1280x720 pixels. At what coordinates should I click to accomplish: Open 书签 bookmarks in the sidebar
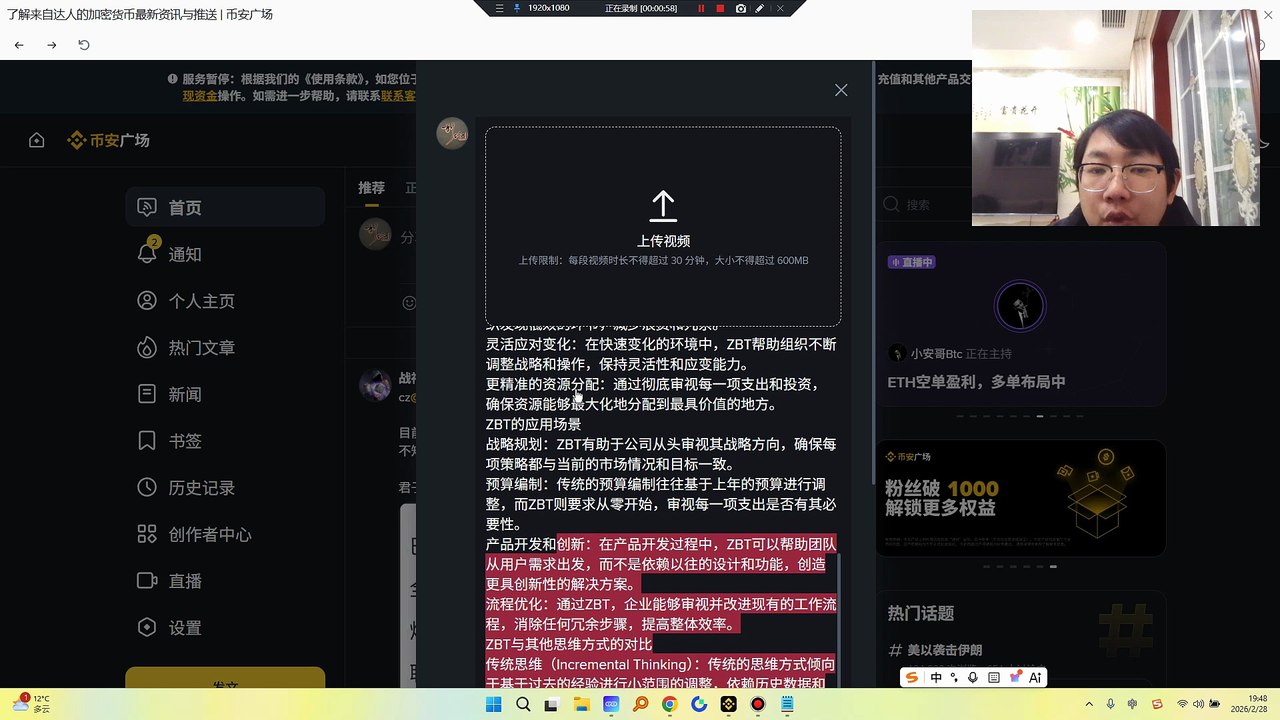225,441
